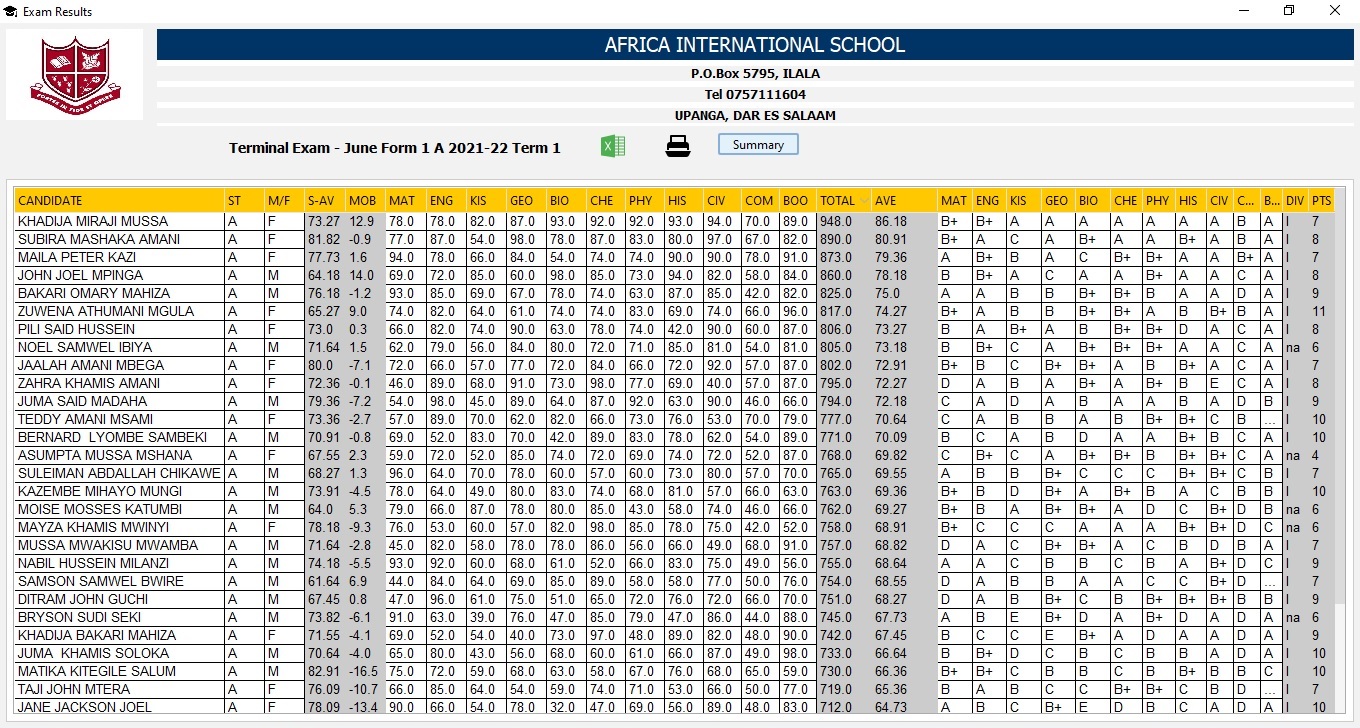
Task: Click the MOB value -16.5
Action: (x=365, y=671)
